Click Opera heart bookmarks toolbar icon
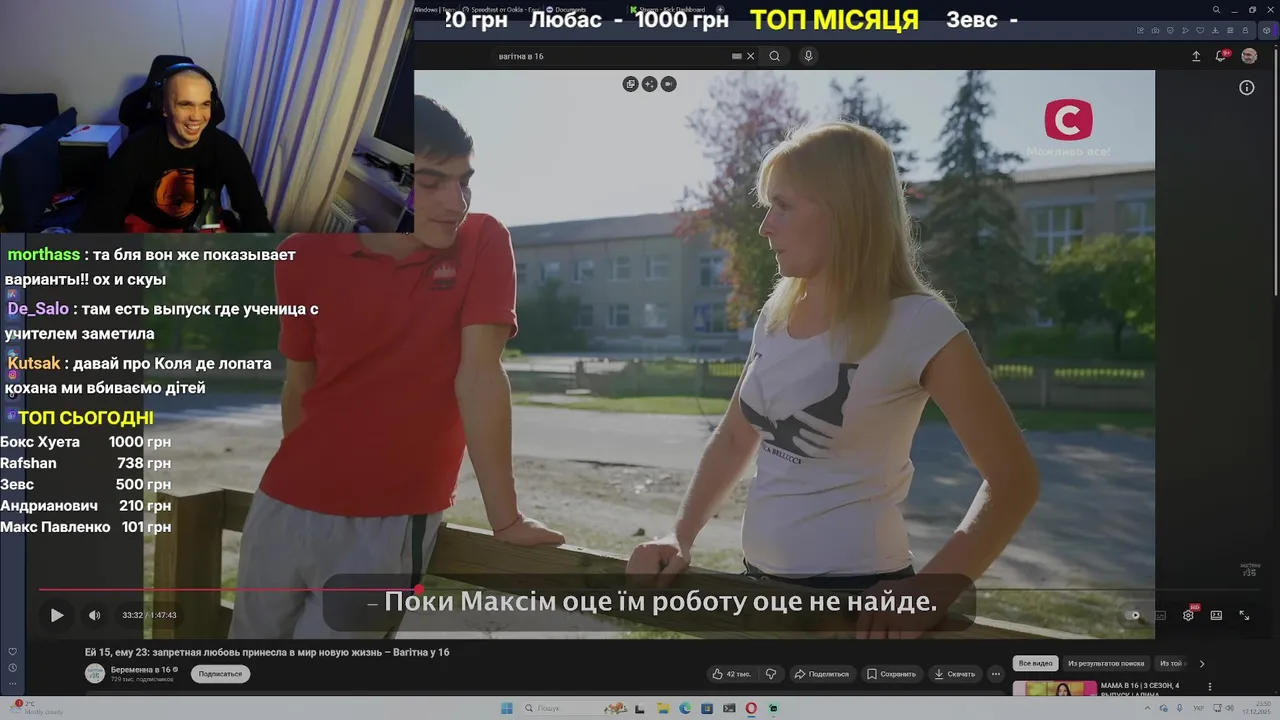 1200,30
